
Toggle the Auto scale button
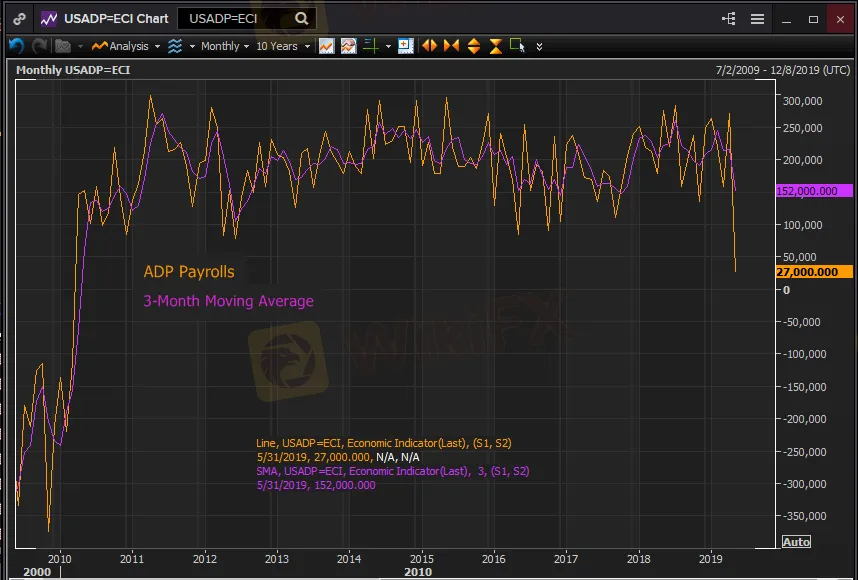(x=796, y=542)
